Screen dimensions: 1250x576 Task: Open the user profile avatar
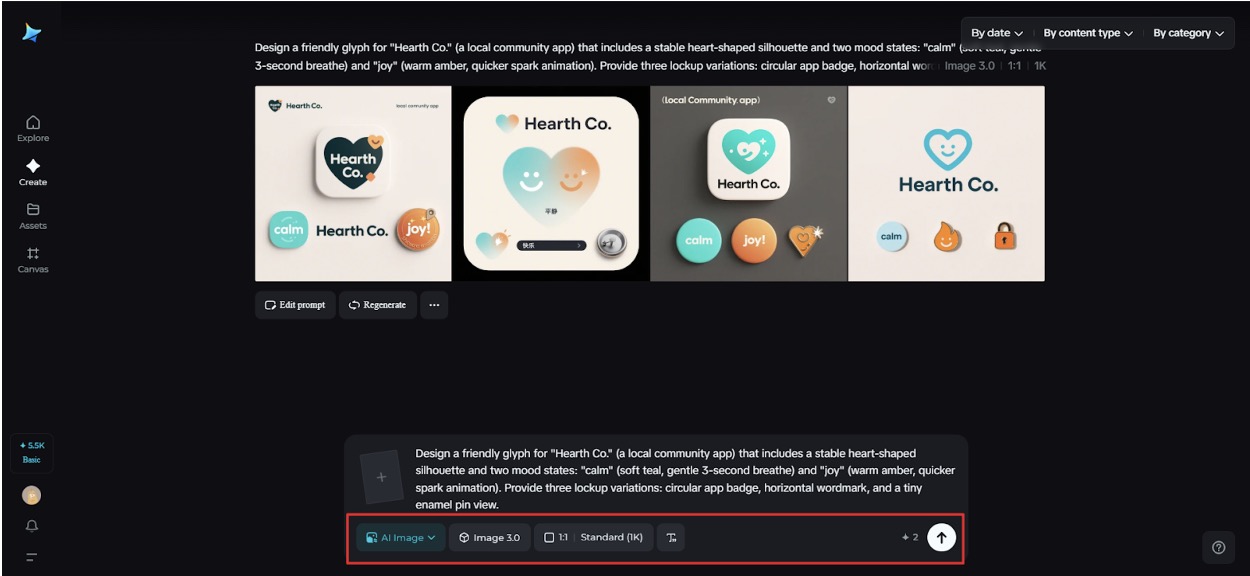click(x=32, y=495)
